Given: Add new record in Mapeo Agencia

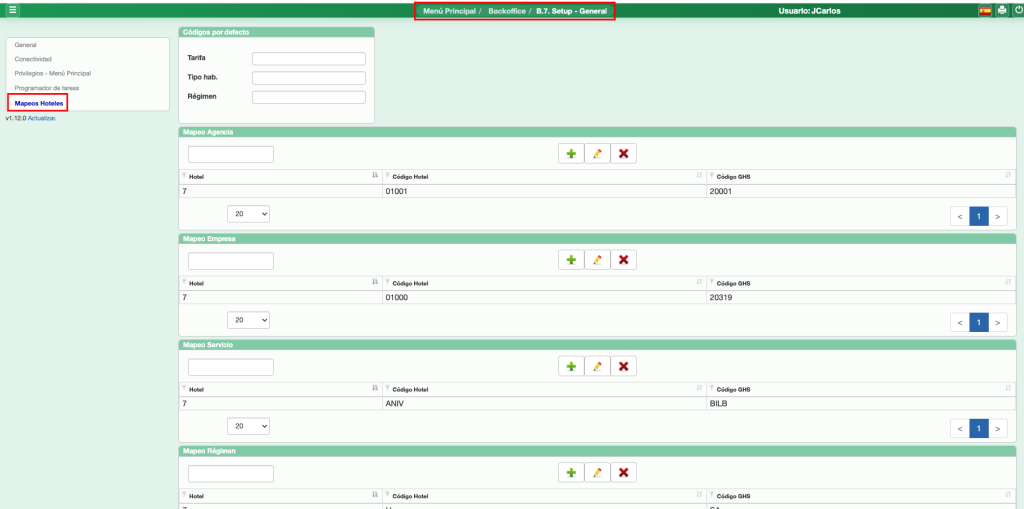Looking at the screenshot, I should [x=571, y=154].
